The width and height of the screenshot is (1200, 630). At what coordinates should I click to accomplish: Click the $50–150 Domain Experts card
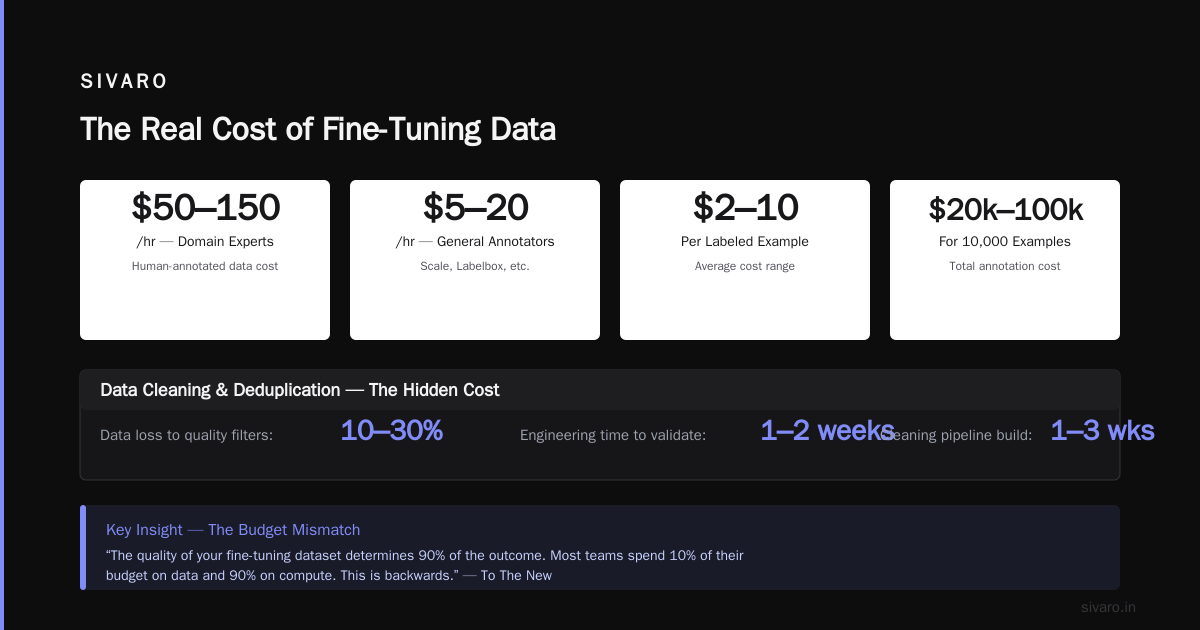[x=205, y=260]
